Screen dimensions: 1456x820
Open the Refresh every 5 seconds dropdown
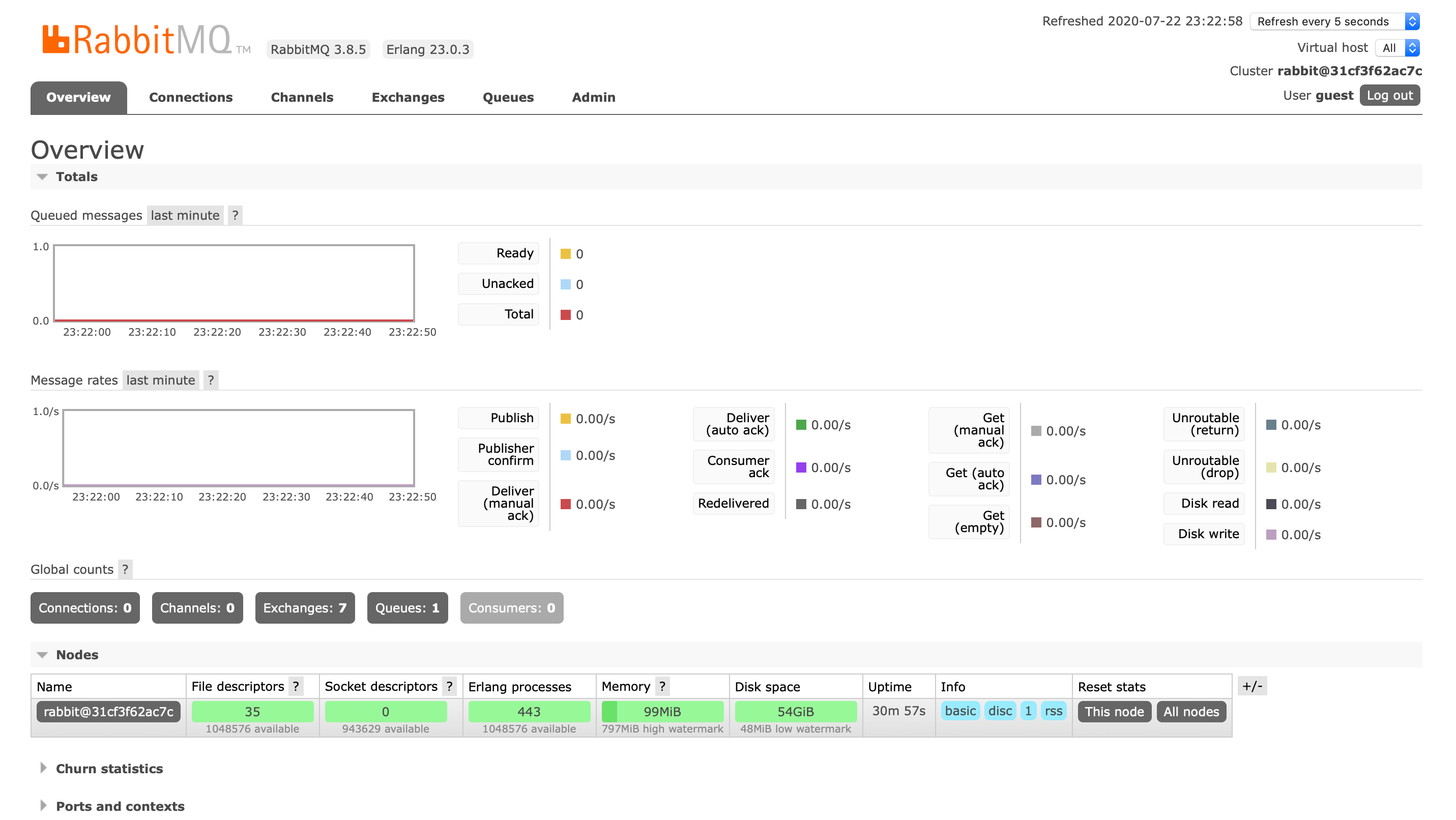pyautogui.click(x=1334, y=21)
